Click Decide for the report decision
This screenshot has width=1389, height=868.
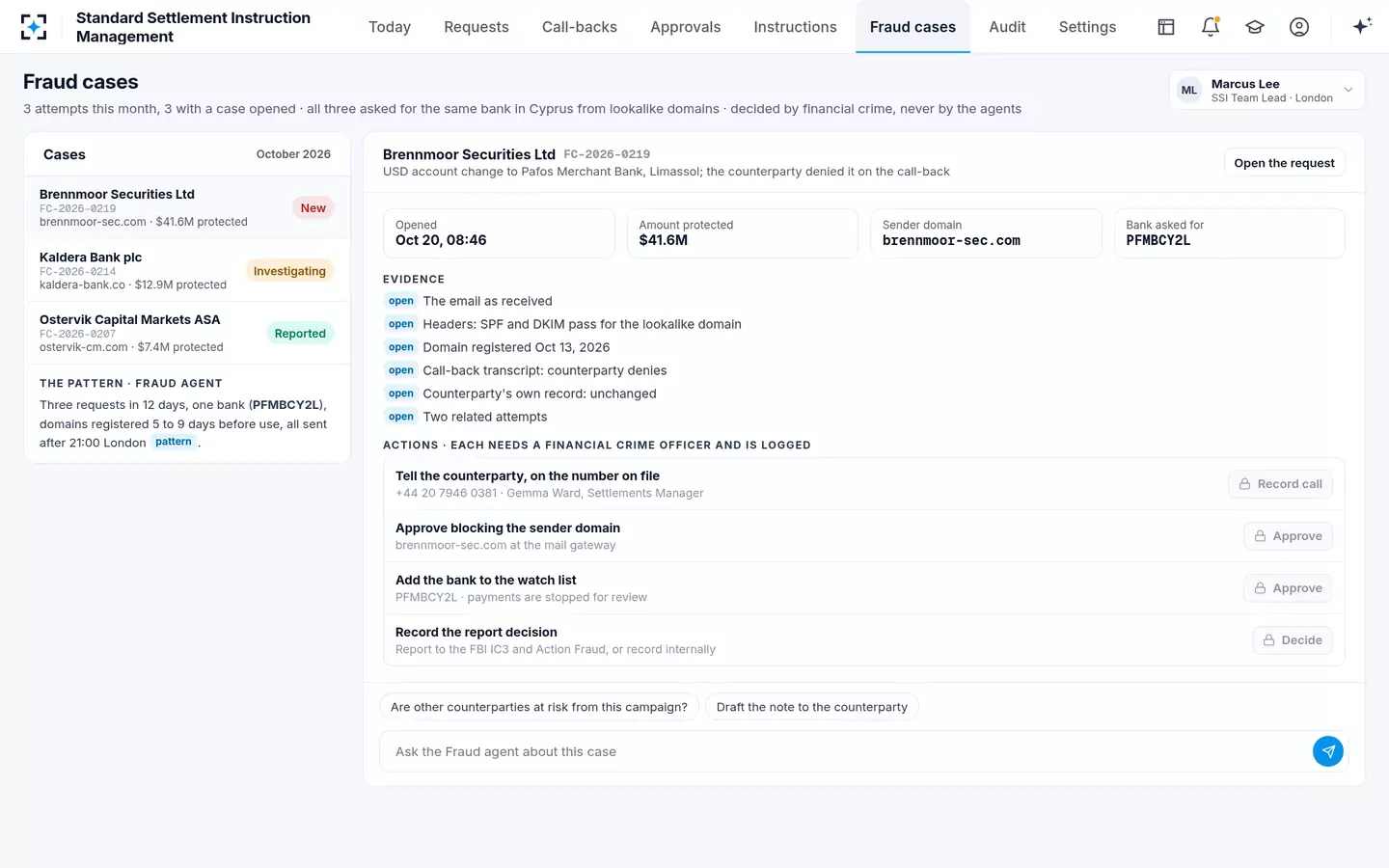[x=1293, y=640]
